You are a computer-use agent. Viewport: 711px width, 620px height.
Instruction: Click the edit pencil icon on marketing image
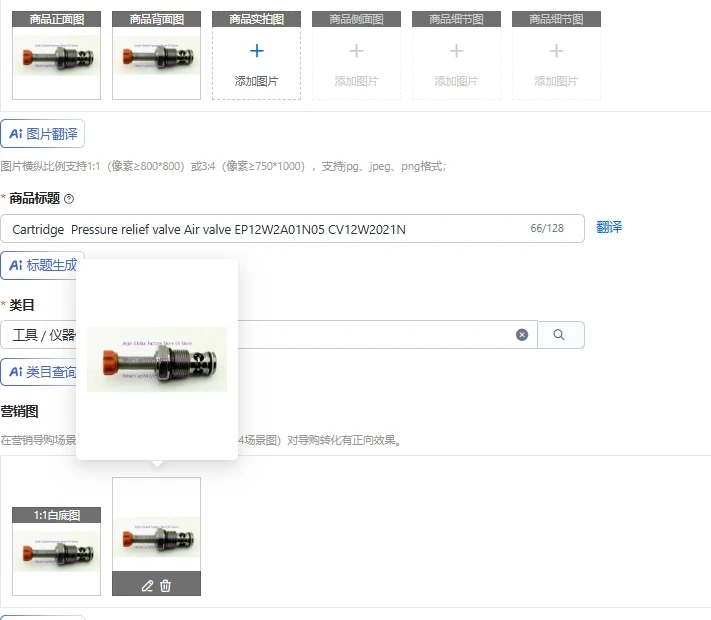(x=147, y=586)
